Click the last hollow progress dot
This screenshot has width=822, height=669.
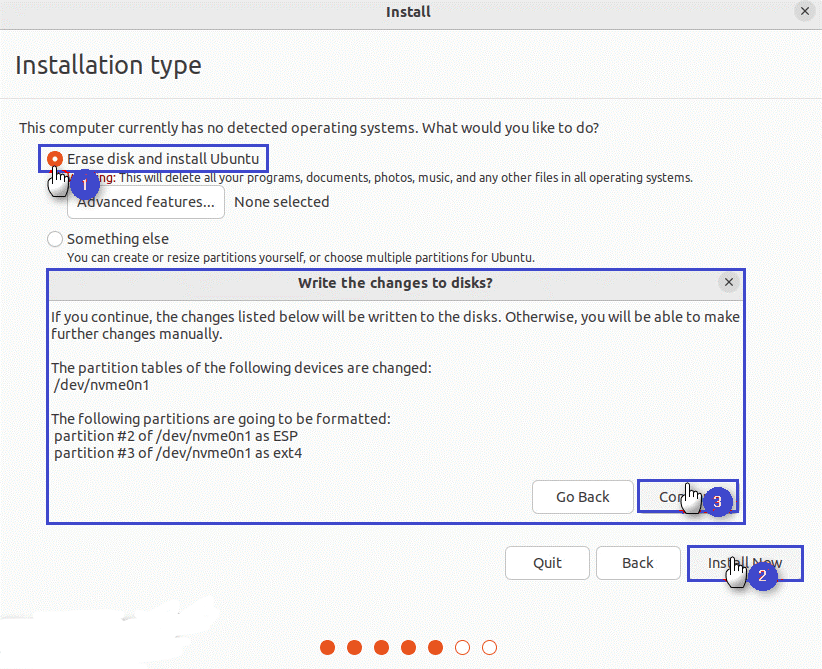[x=489, y=647]
